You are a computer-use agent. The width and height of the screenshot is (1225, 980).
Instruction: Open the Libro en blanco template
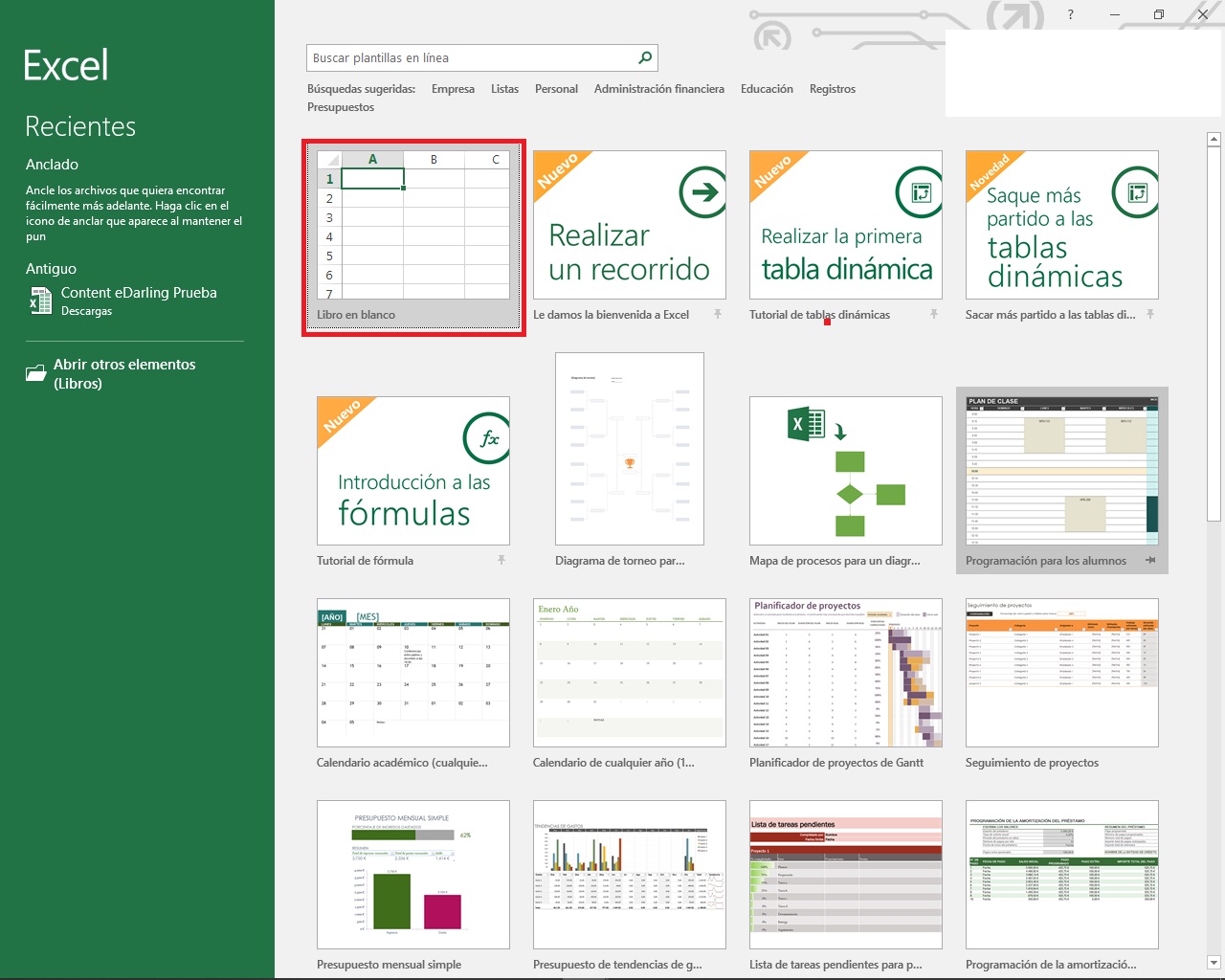tap(413, 237)
